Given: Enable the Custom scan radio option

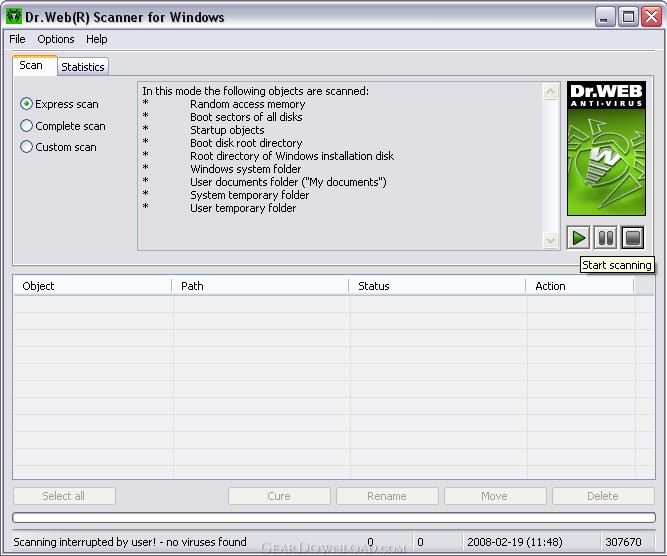Looking at the screenshot, I should 27,147.
